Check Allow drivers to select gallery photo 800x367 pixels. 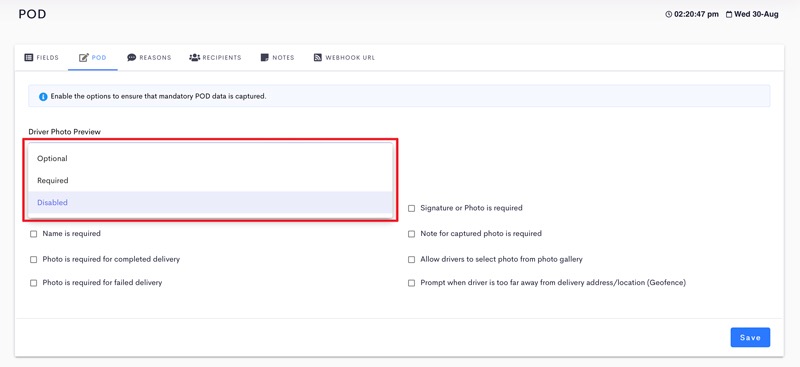pyautogui.click(x=411, y=259)
